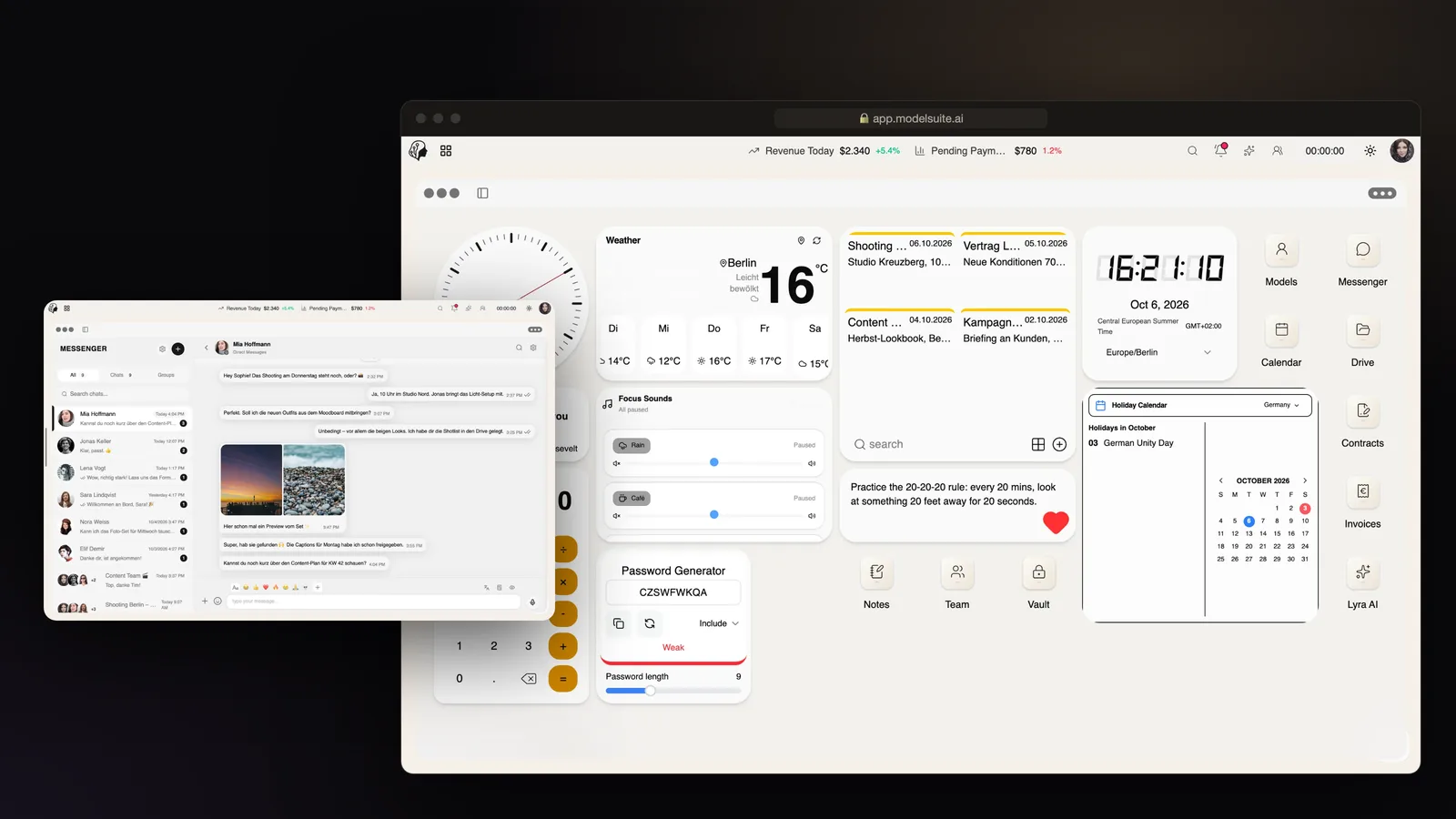Open the Calendar app icon

pyautogui.click(x=1281, y=330)
